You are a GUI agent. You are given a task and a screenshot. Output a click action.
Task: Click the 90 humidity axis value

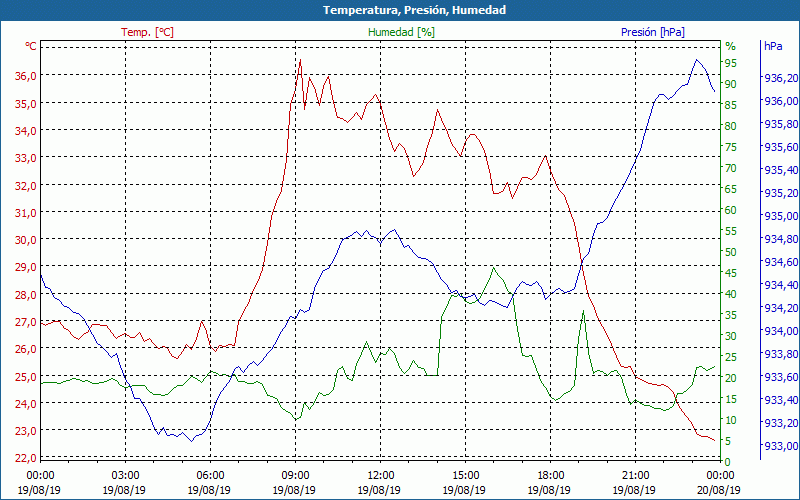pos(731,84)
